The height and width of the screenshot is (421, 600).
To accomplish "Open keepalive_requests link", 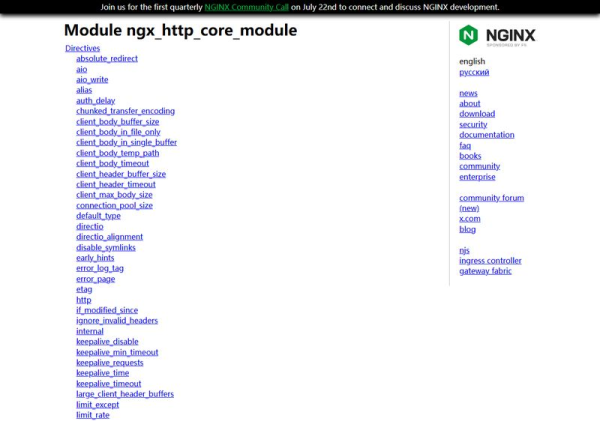I will coord(110,363).
